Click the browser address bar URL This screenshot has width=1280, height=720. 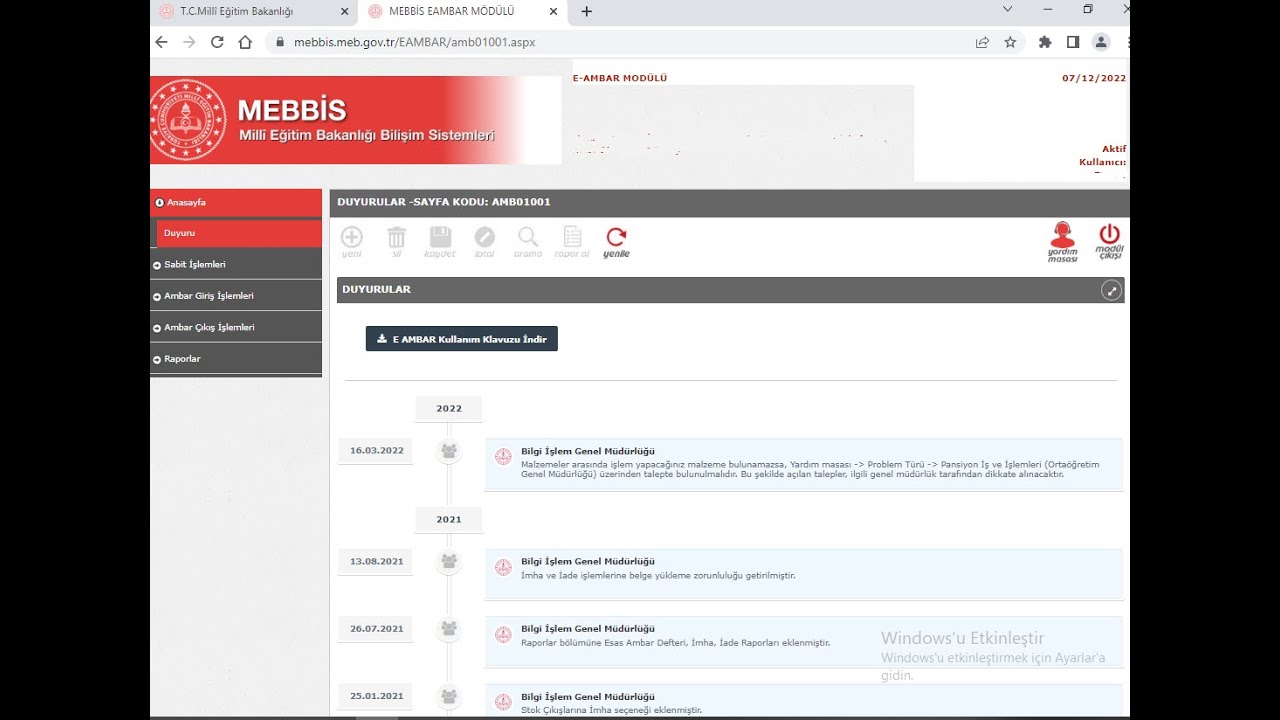pyautogui.click(x=415, y=42)
